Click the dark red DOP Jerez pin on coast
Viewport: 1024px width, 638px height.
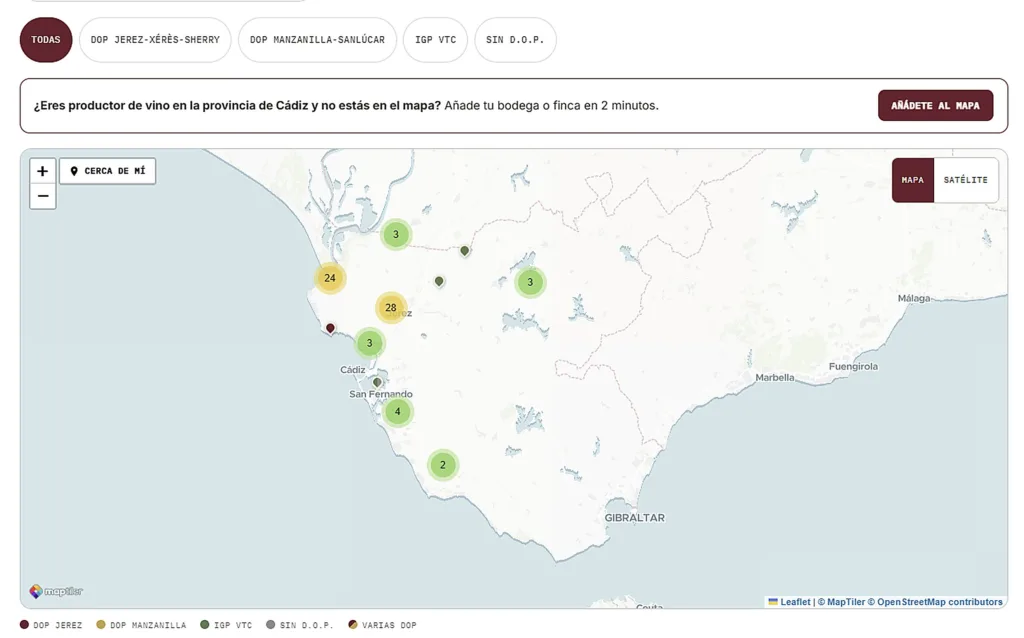pos(330,328)
